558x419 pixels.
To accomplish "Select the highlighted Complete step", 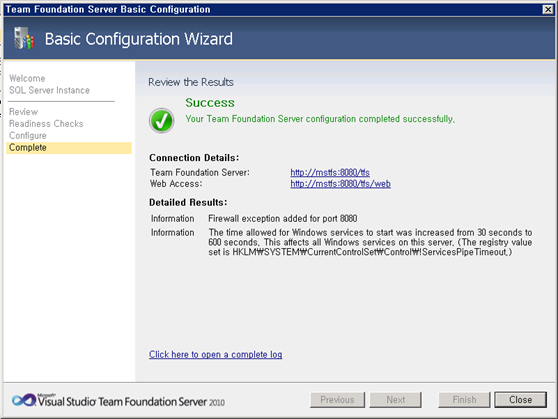I will [x=69, y=148].
